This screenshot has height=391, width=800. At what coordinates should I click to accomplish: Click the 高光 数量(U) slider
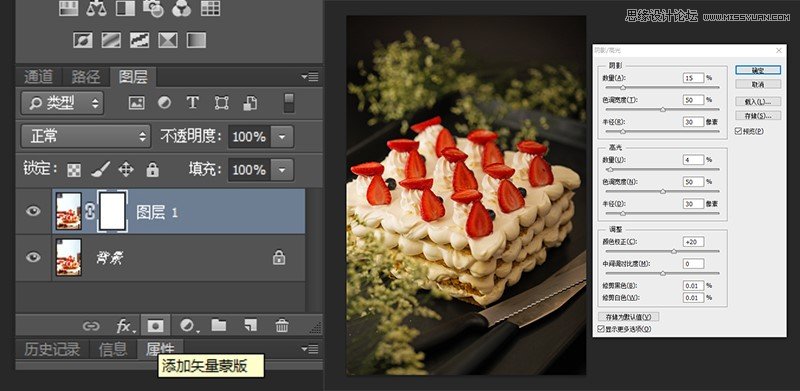point(662,169)
